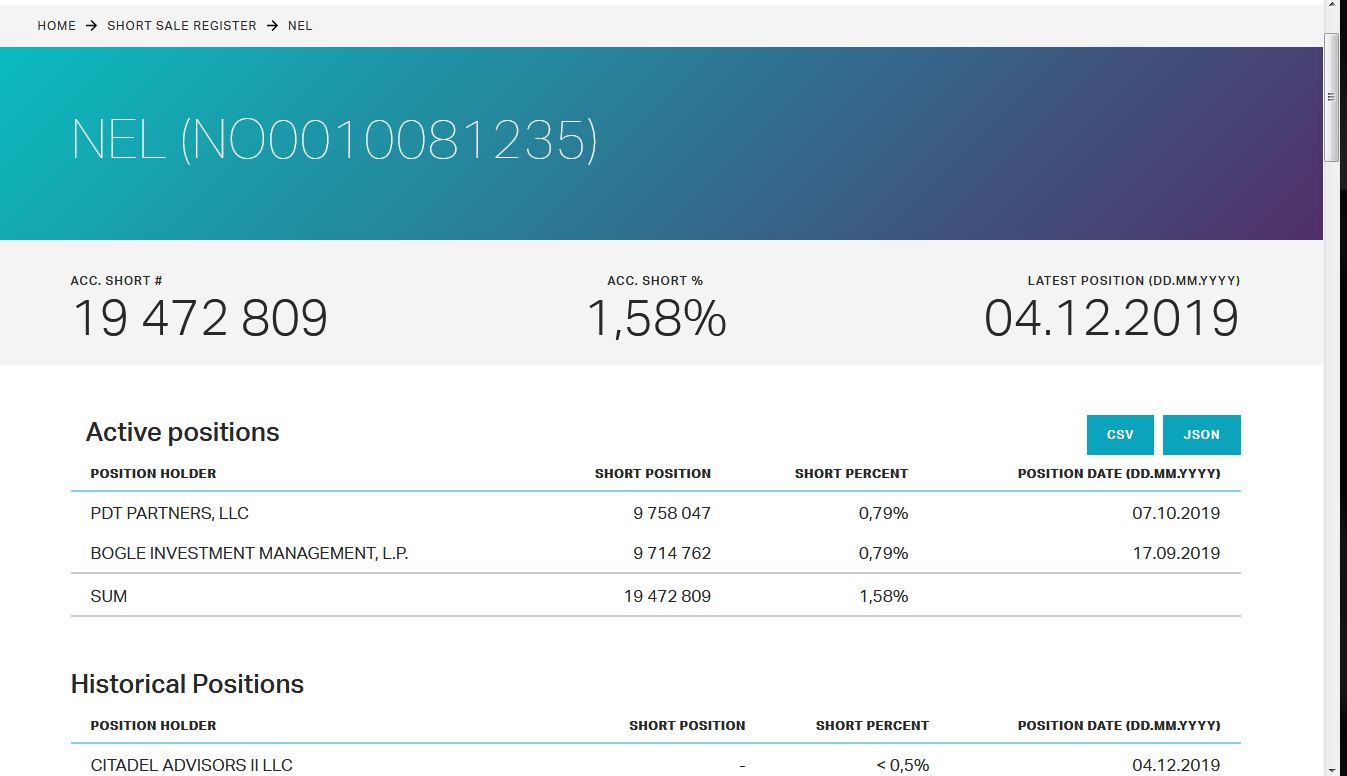Open the SHORT SALE REGISTER breadcrumb
1347x776 pixels.
point(182,26)
